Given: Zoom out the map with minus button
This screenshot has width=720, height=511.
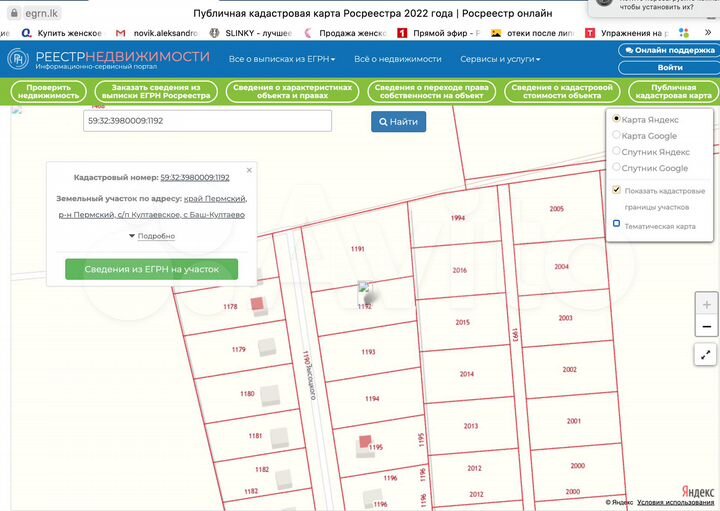Looking at the screenshot, I should (706, 326).
